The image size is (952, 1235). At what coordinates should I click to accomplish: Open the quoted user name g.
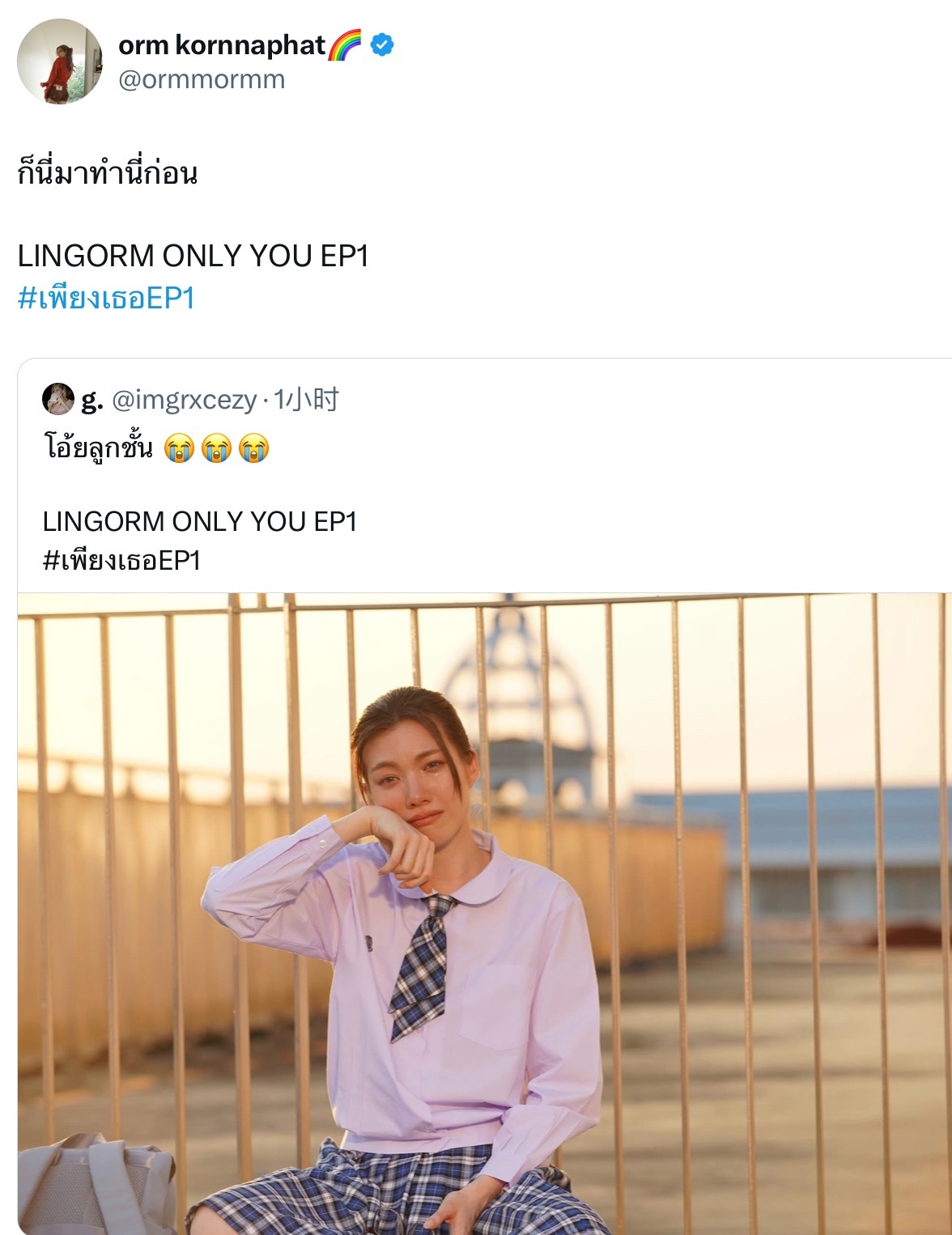click(x=91, y=400)
